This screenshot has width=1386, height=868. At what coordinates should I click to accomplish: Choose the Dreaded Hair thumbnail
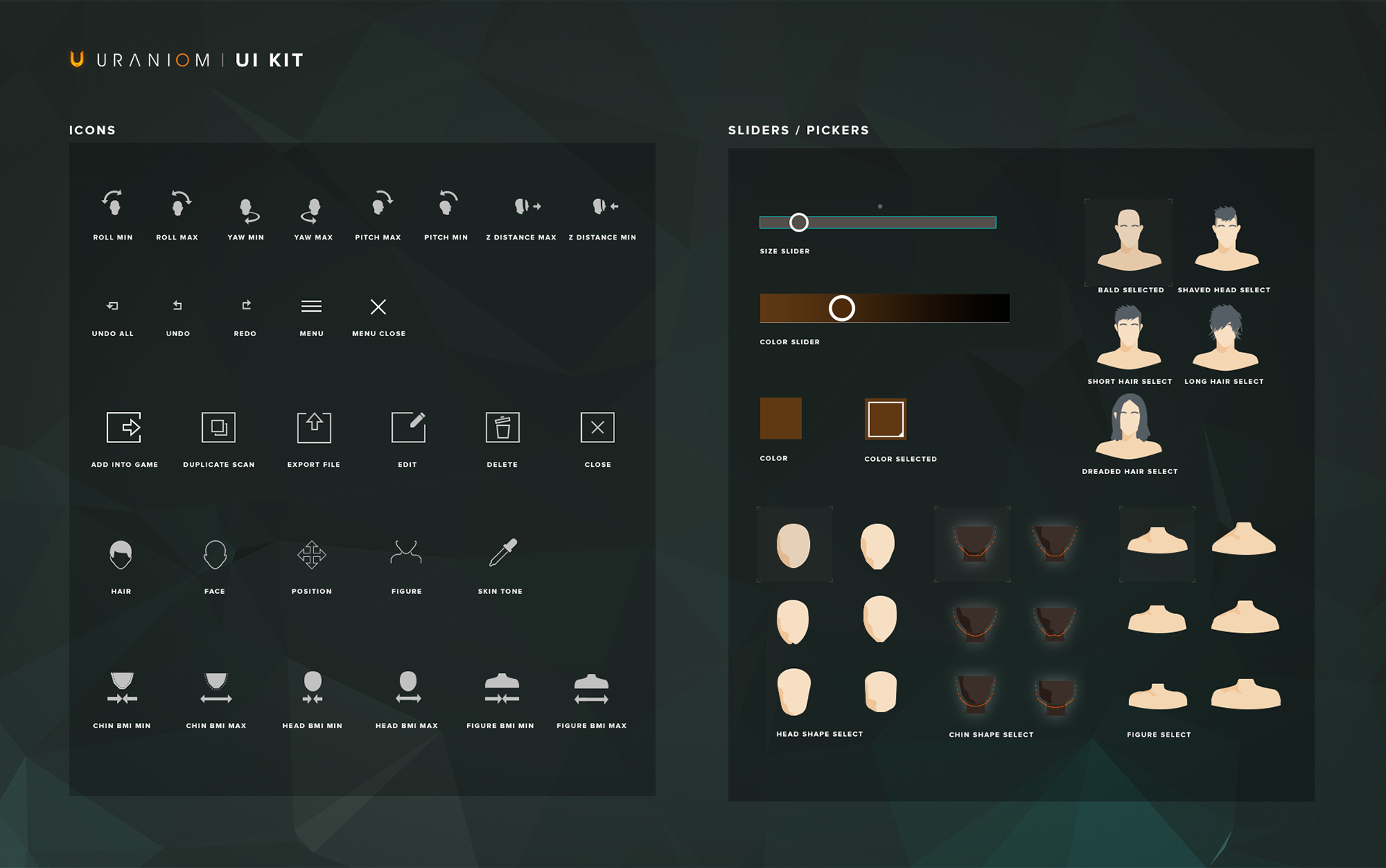point(1129,426)
